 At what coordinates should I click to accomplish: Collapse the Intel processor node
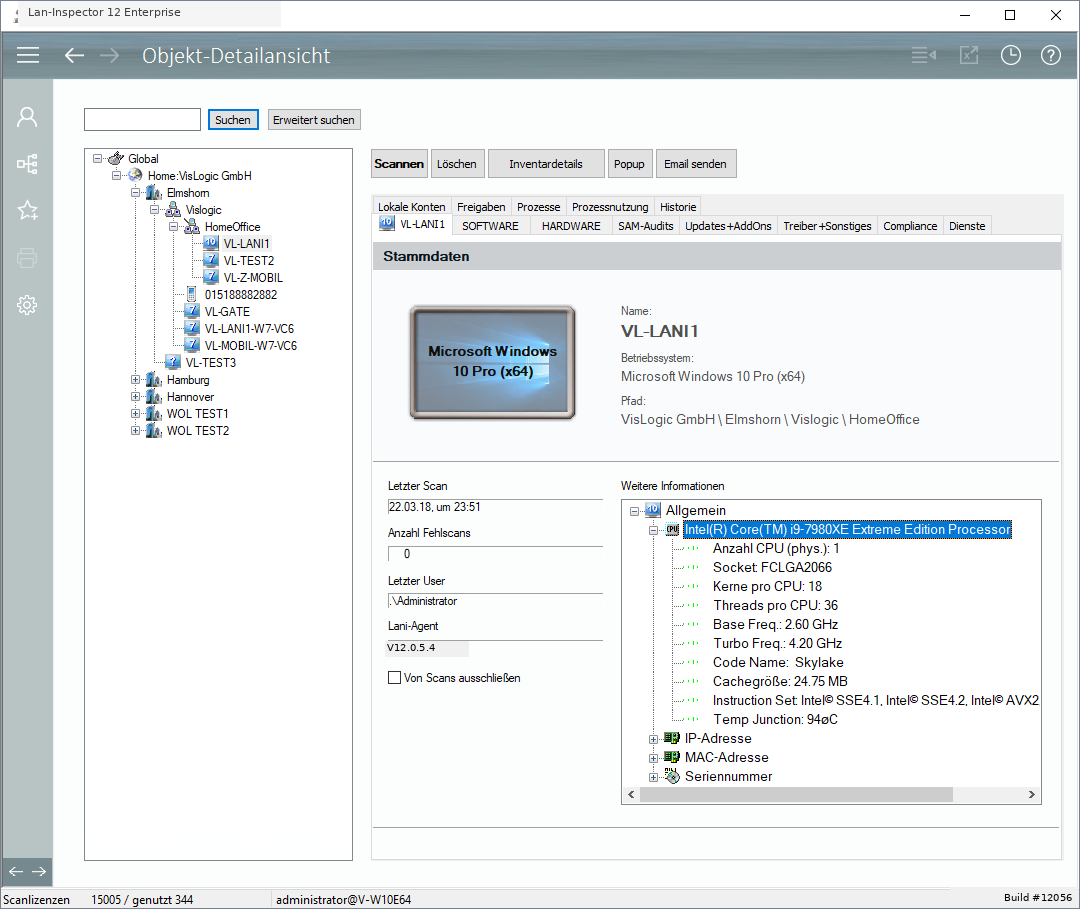click(653, 530)
